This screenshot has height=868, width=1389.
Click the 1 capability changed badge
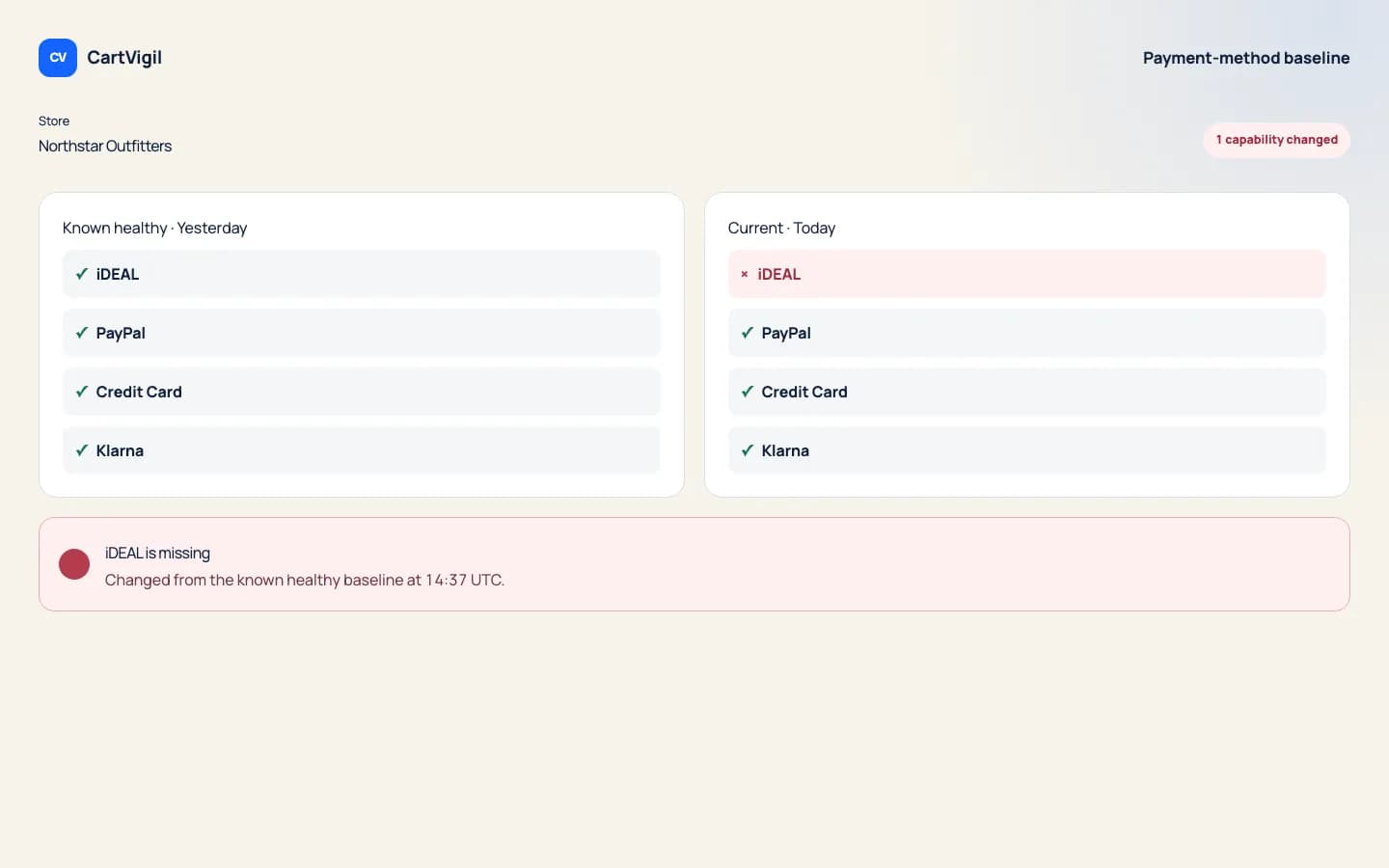[1276, 140]
